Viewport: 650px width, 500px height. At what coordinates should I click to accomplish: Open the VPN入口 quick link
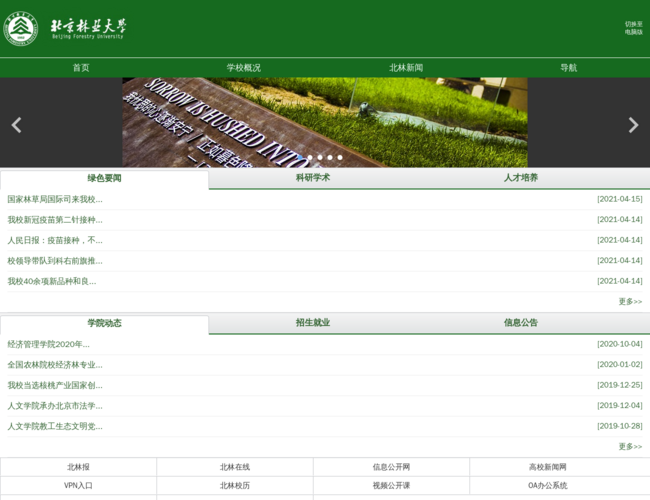point(78,485)
